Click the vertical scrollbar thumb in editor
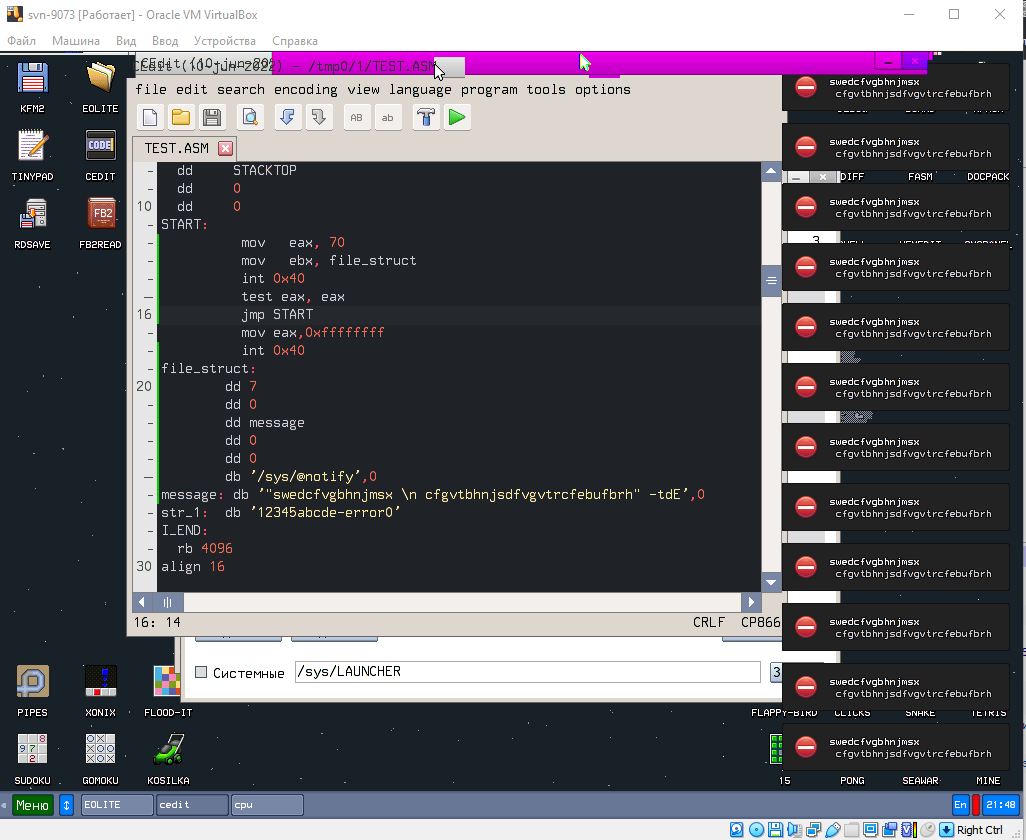The height and width of the screenshot is (840, 1026). point(771,281)
